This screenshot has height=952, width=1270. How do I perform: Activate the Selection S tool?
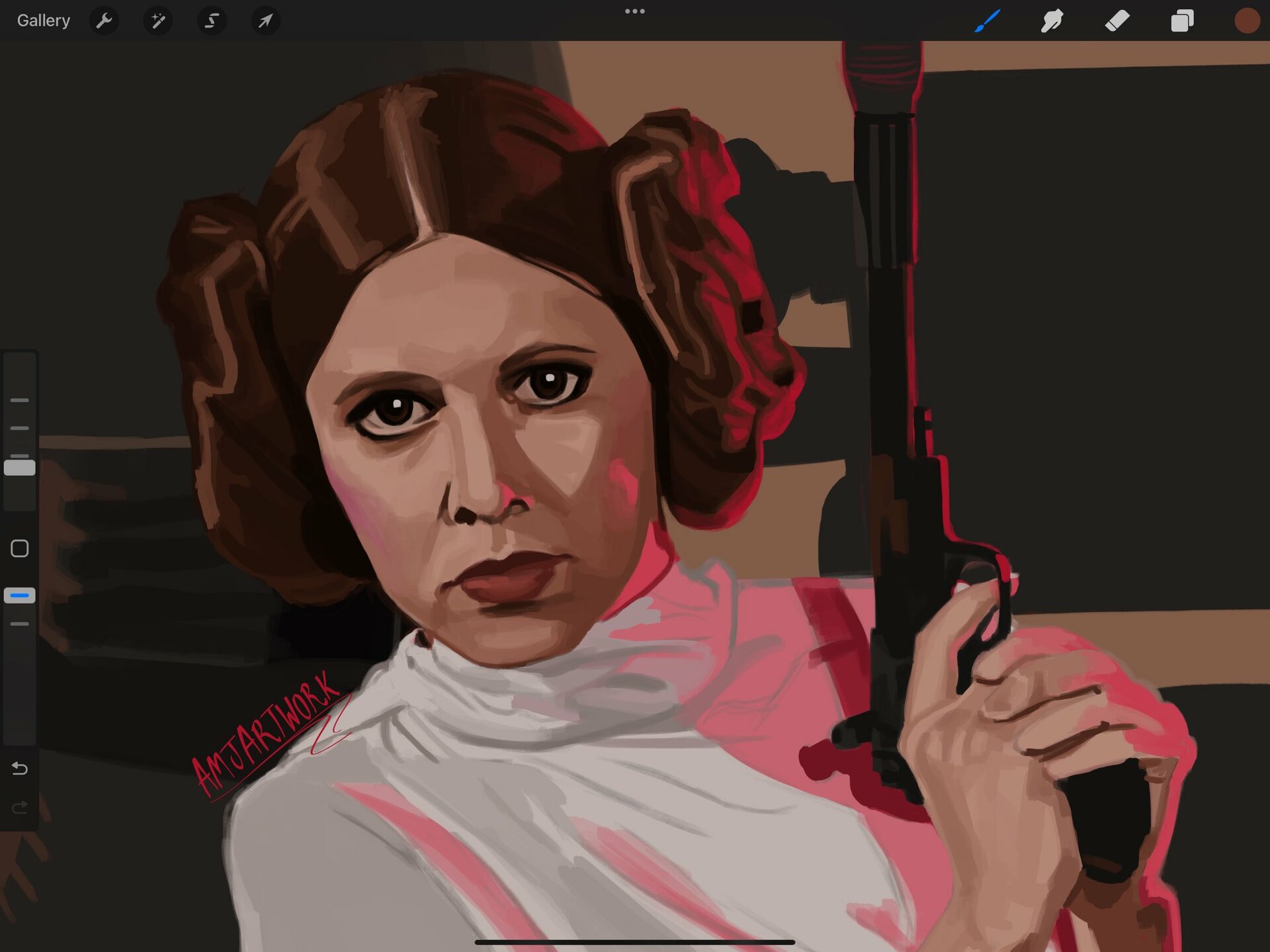(x=212, y=21)
